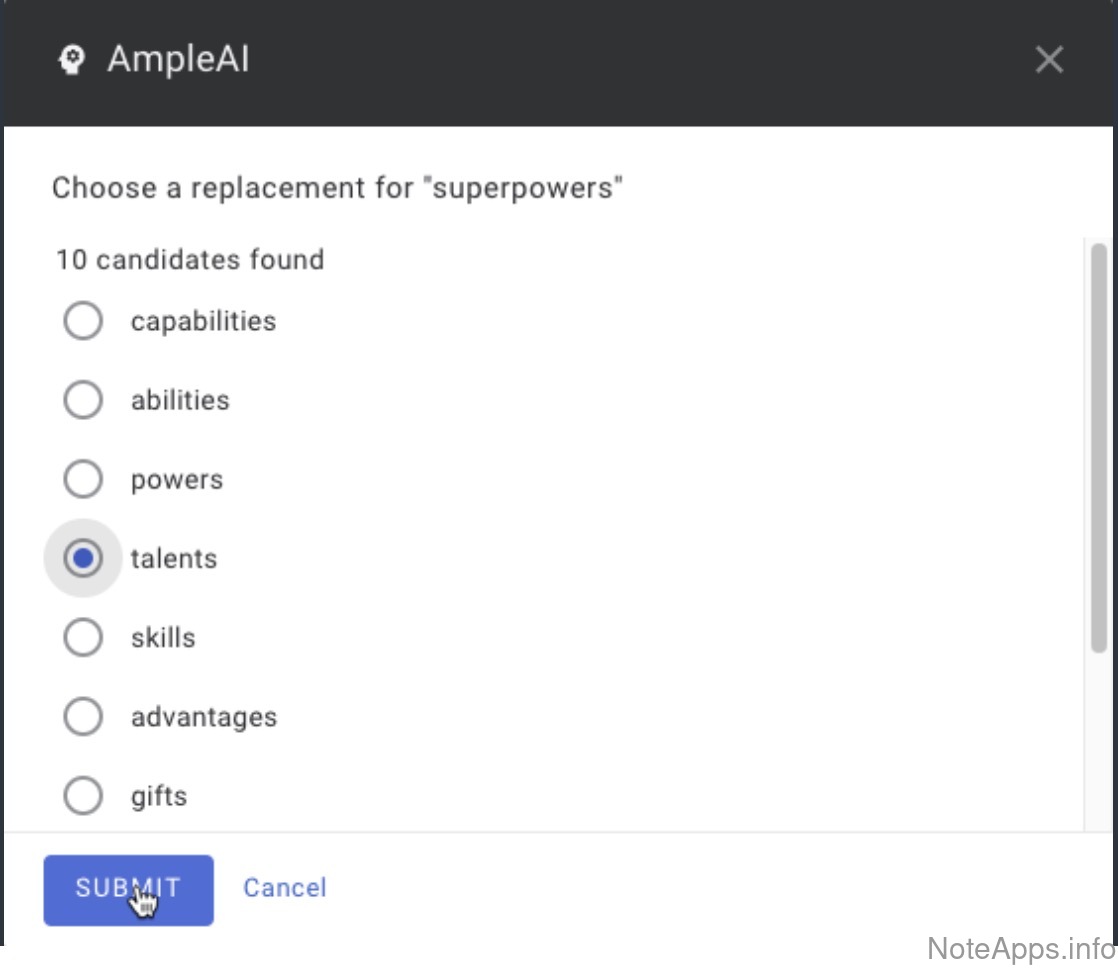The image size is (1118, 968).
Task: Click the scrollbar track below the thumb
Action: pyautogui.click(x=1099, y=740)
